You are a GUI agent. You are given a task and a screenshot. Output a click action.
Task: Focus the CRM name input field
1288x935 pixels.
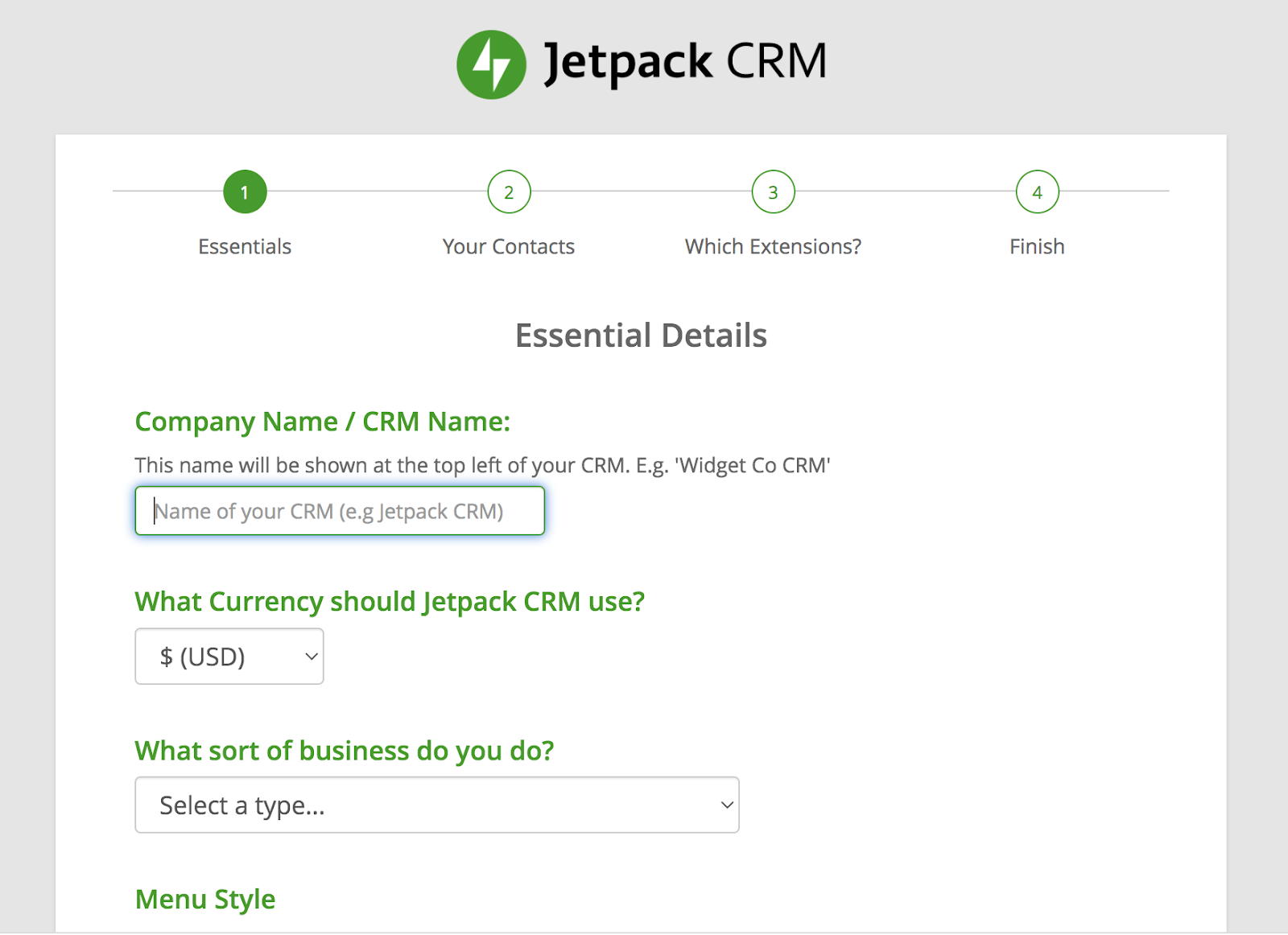[x=340, y=511]
